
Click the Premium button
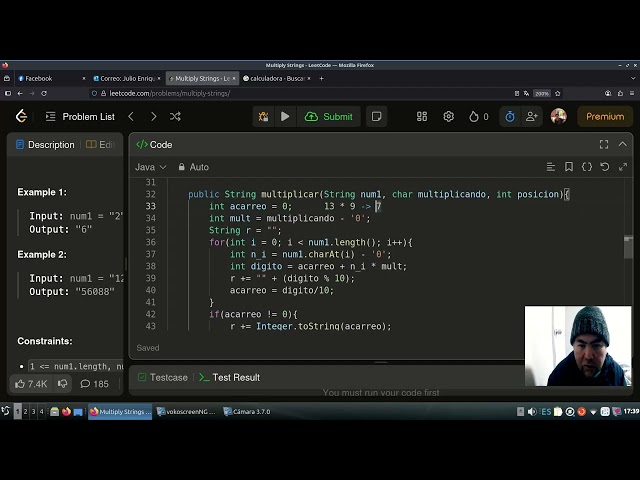pyautogui.click(x=605, y=117)
